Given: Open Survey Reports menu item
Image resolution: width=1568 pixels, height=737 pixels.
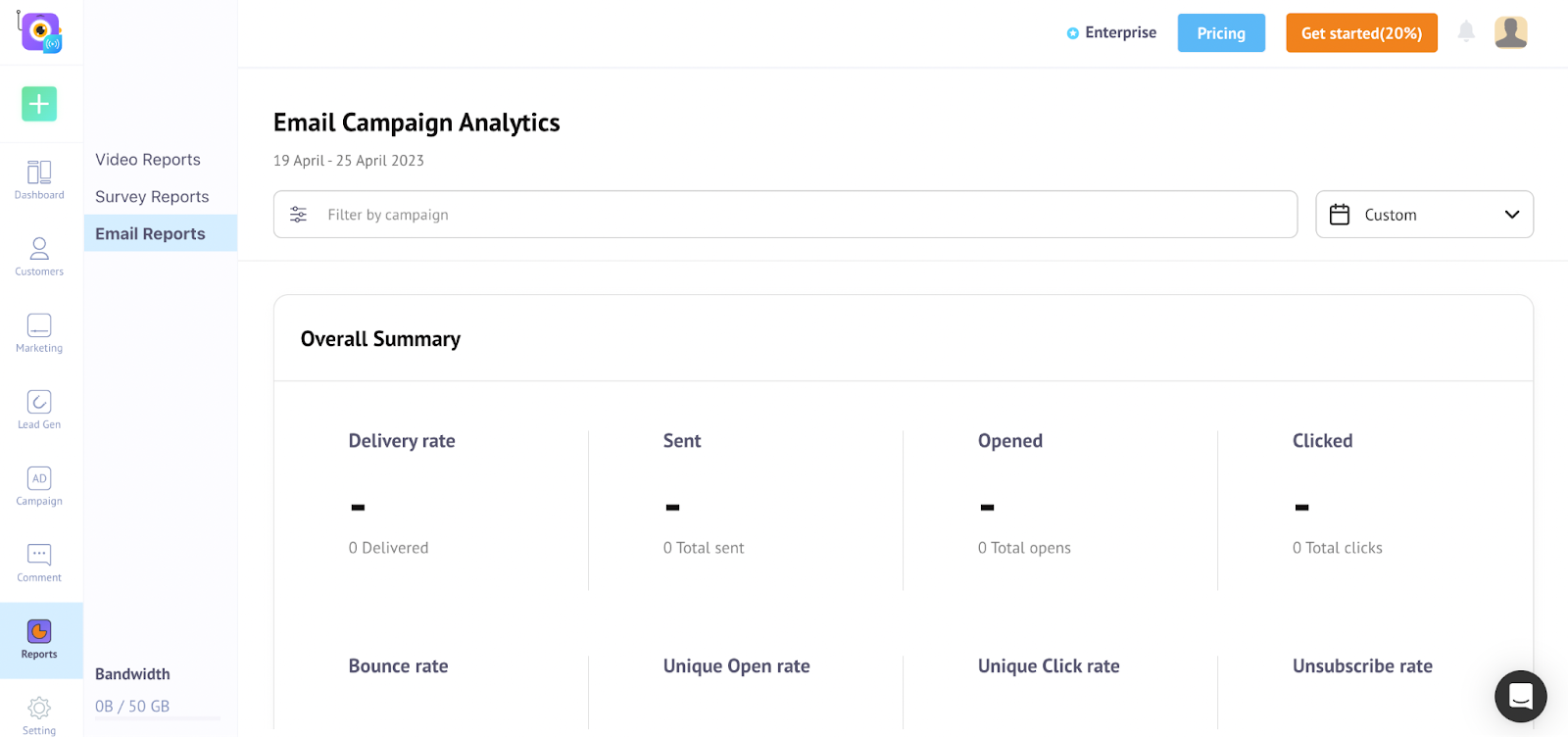Looking at the screenshot, I should (152, 196).
